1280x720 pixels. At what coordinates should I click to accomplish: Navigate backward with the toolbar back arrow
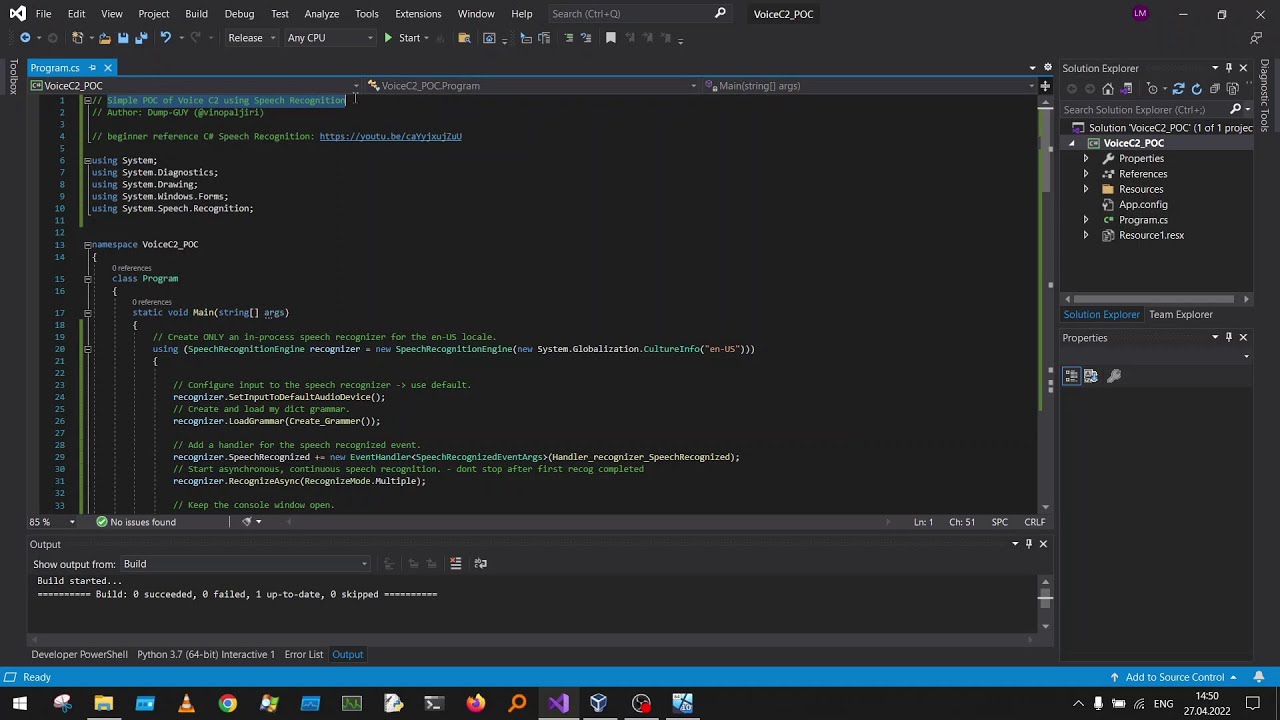25,38
